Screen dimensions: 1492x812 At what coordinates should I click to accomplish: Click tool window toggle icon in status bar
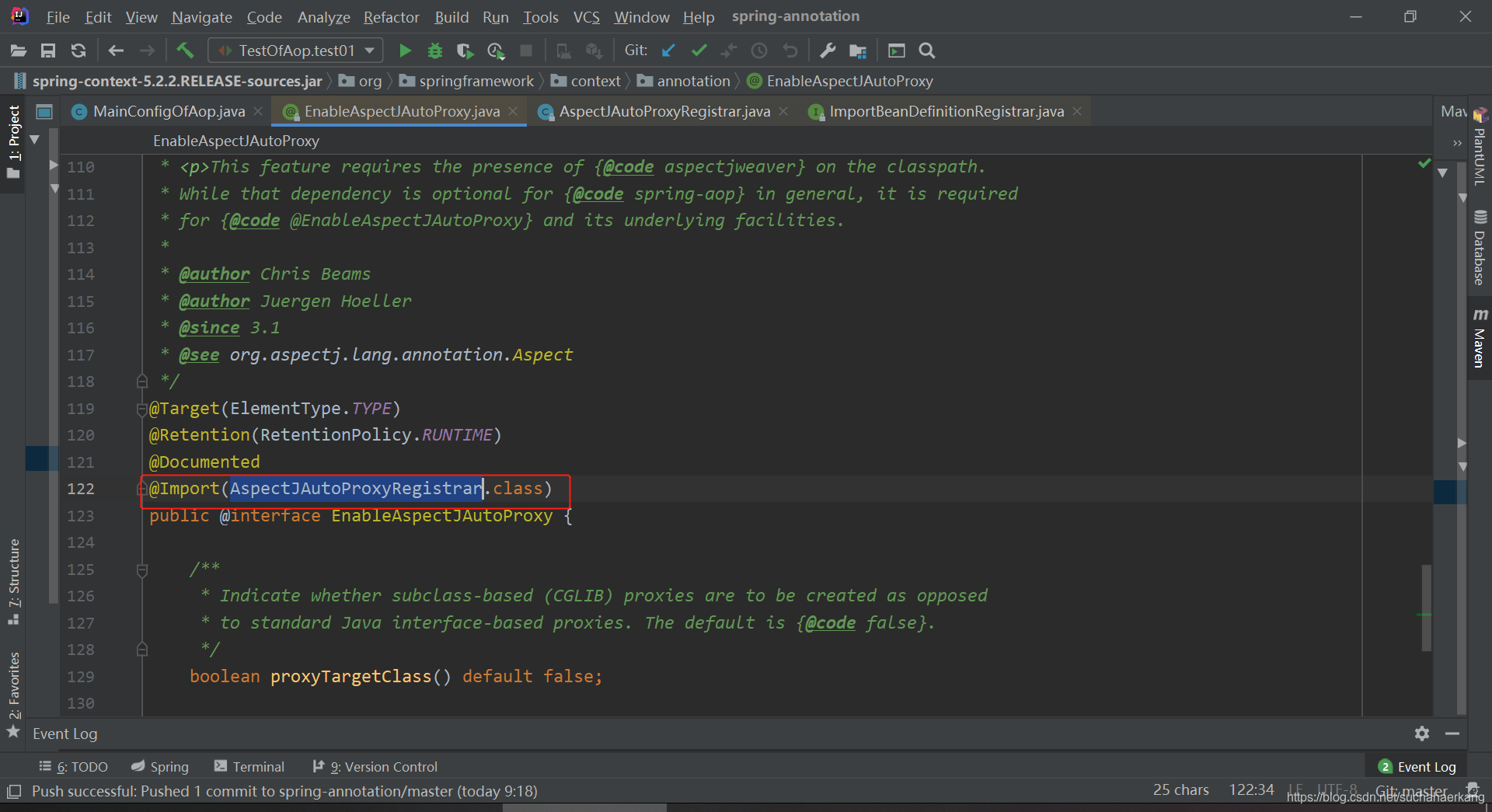(14, 792)
